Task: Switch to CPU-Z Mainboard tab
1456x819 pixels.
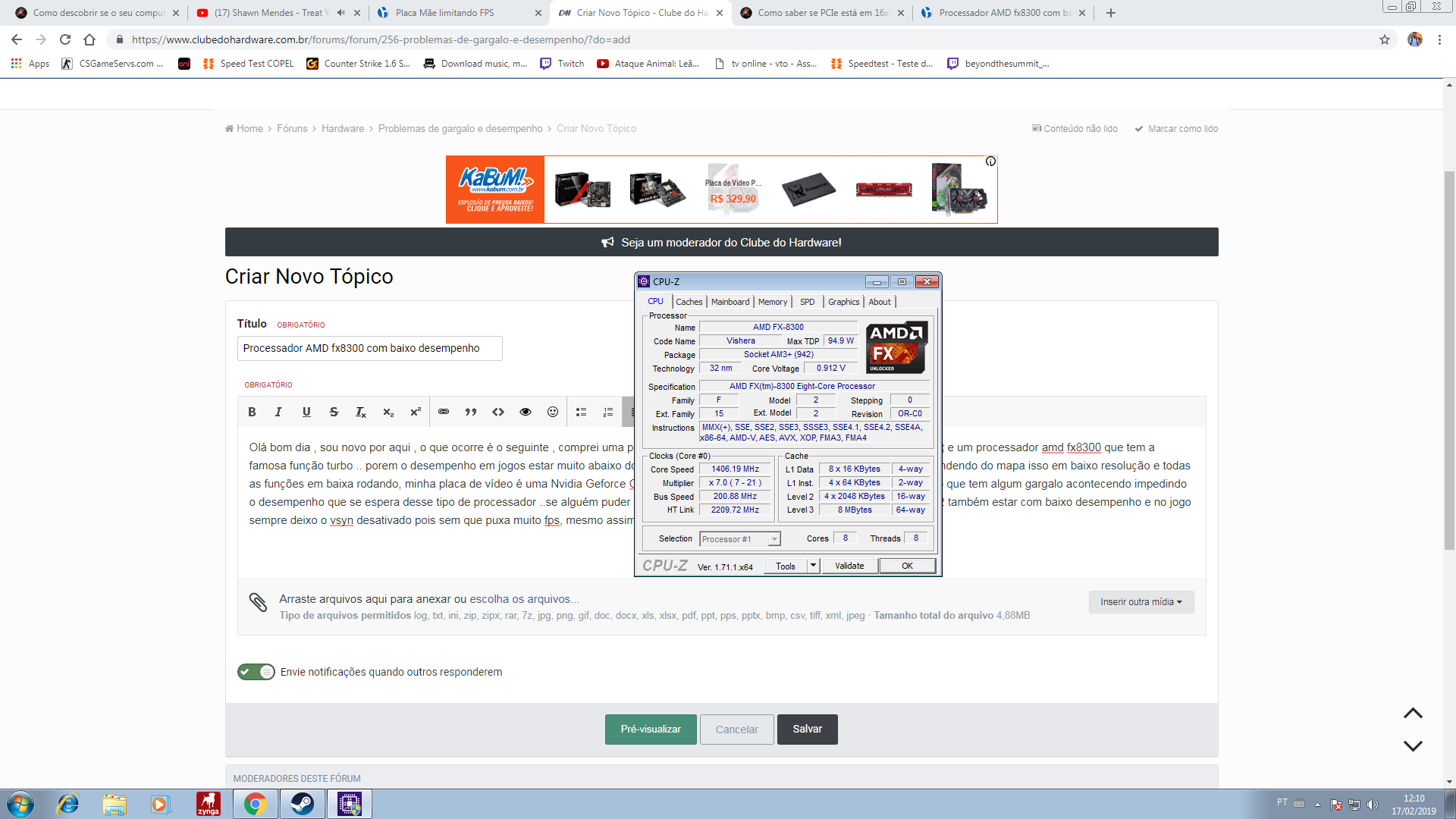Action: click(730, 302)
